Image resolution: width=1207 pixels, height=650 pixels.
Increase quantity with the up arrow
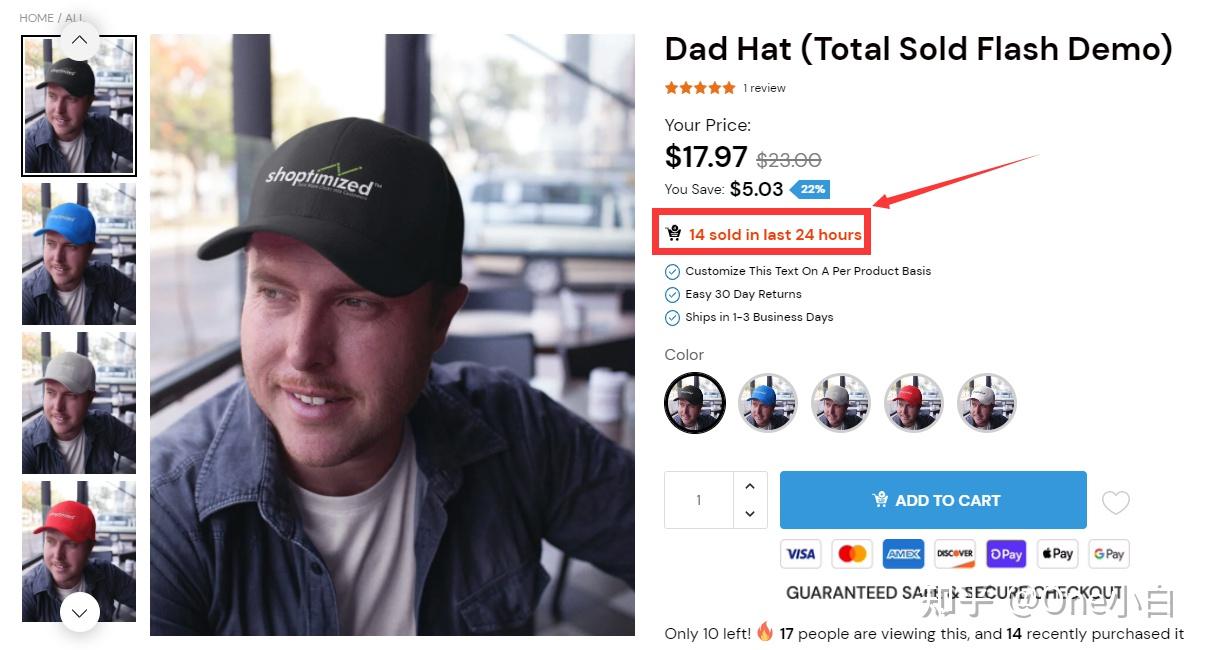pos(750,486)
